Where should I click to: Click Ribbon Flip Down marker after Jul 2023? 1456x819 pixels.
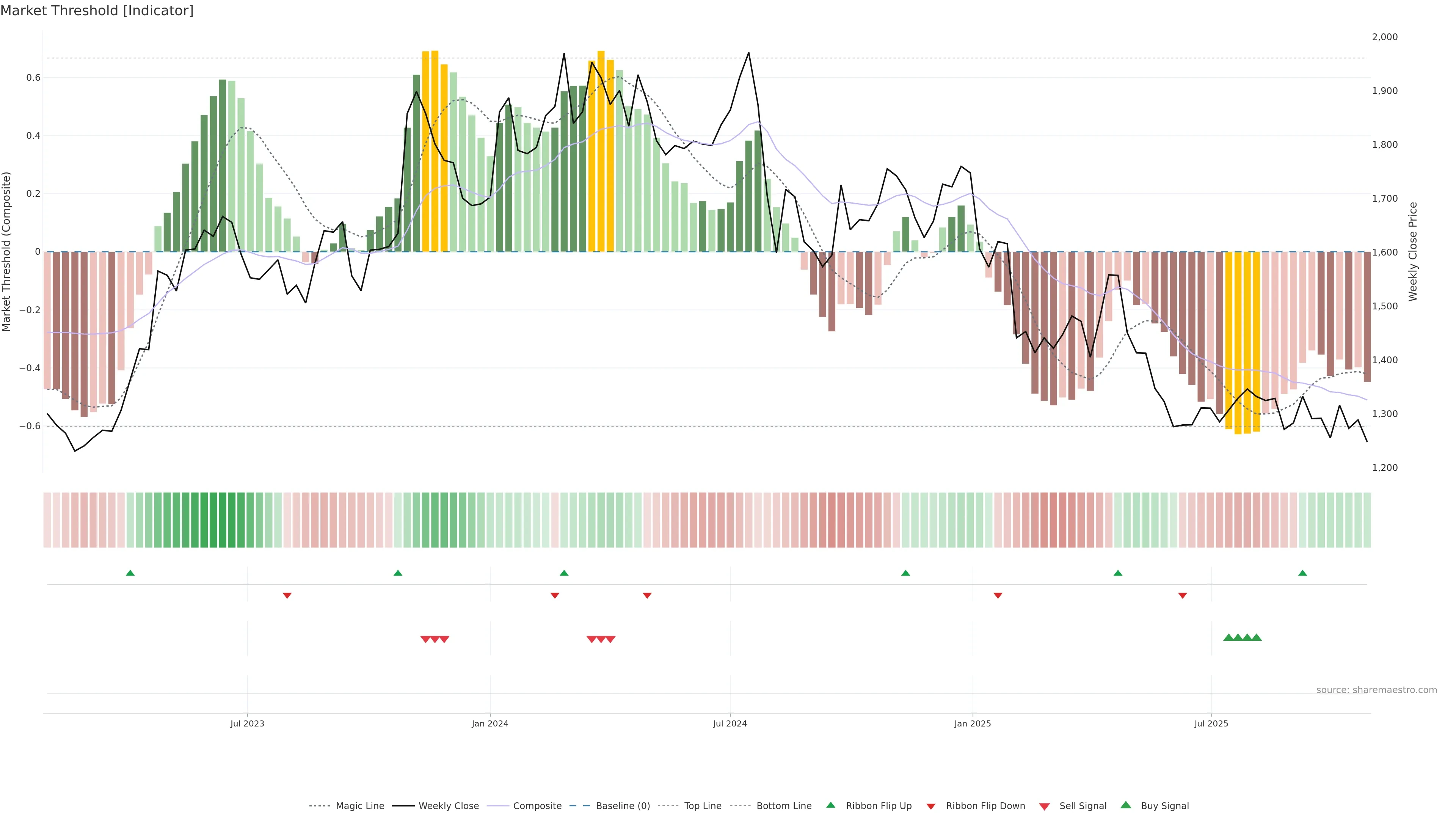[287, 595]
